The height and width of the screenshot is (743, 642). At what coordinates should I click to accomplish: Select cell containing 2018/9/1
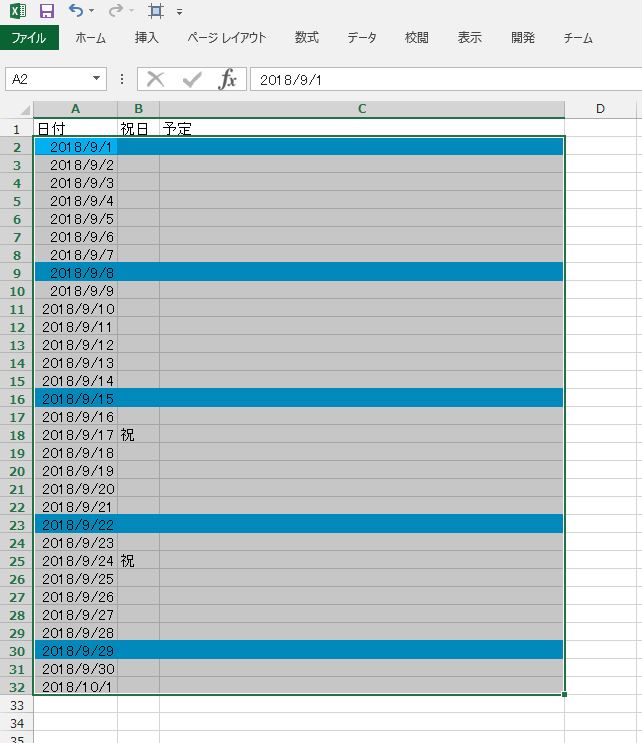[x=76, y=147]
